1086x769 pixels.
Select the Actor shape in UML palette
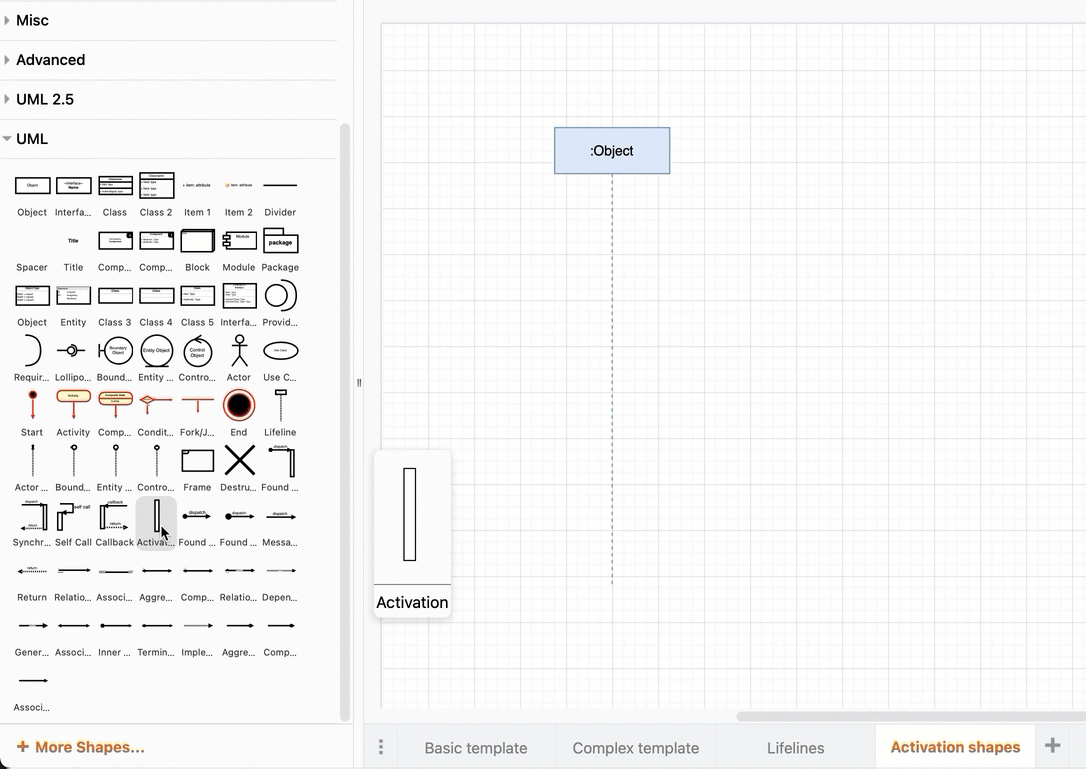point(238,351)
